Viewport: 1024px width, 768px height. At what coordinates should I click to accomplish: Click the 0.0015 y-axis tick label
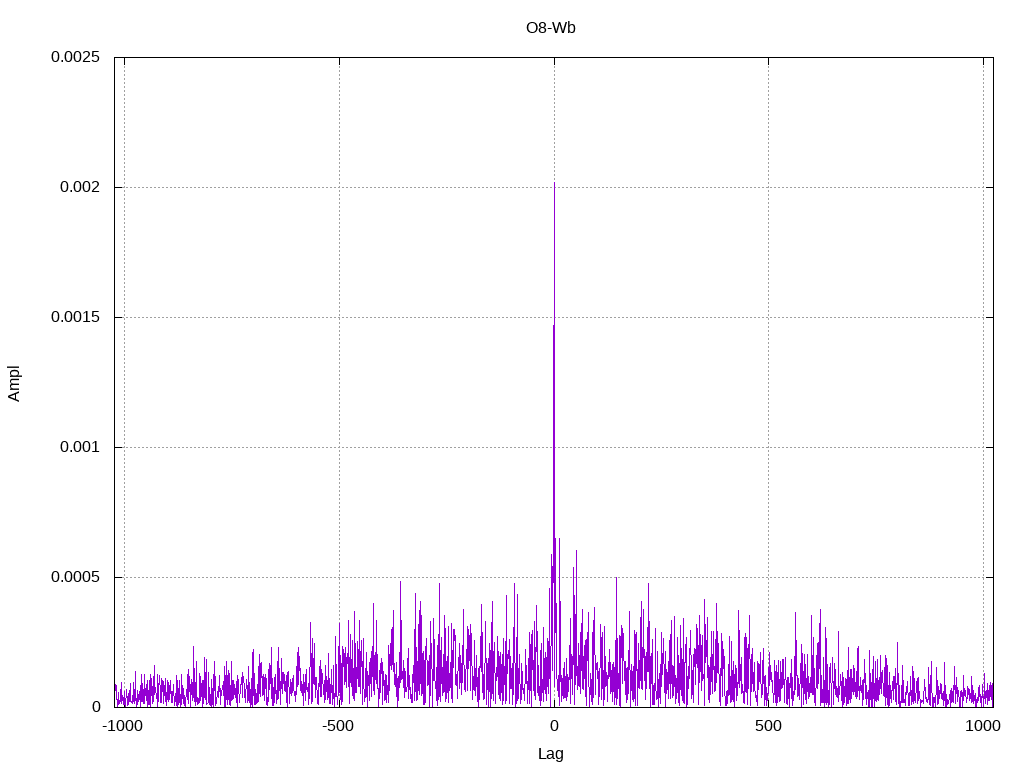[x=76, y=317]
